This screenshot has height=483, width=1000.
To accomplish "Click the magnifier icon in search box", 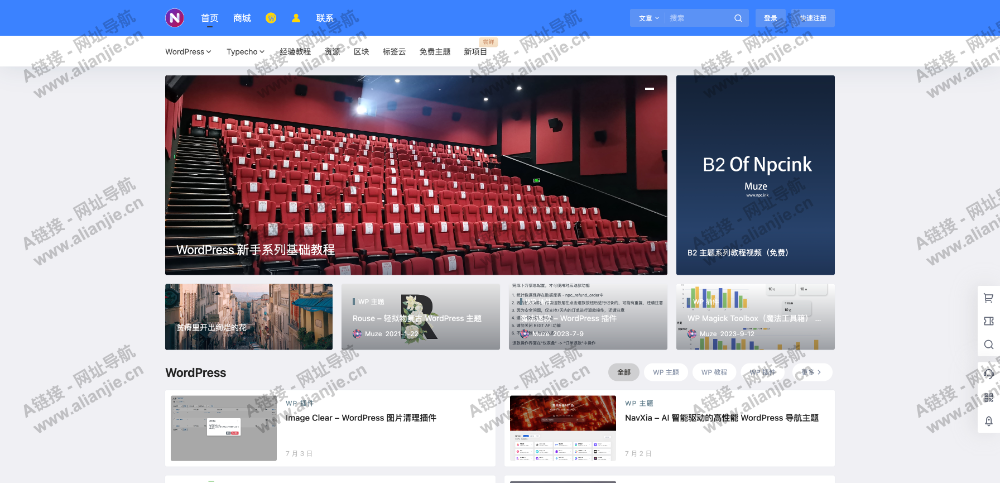I will pos(738,18).
